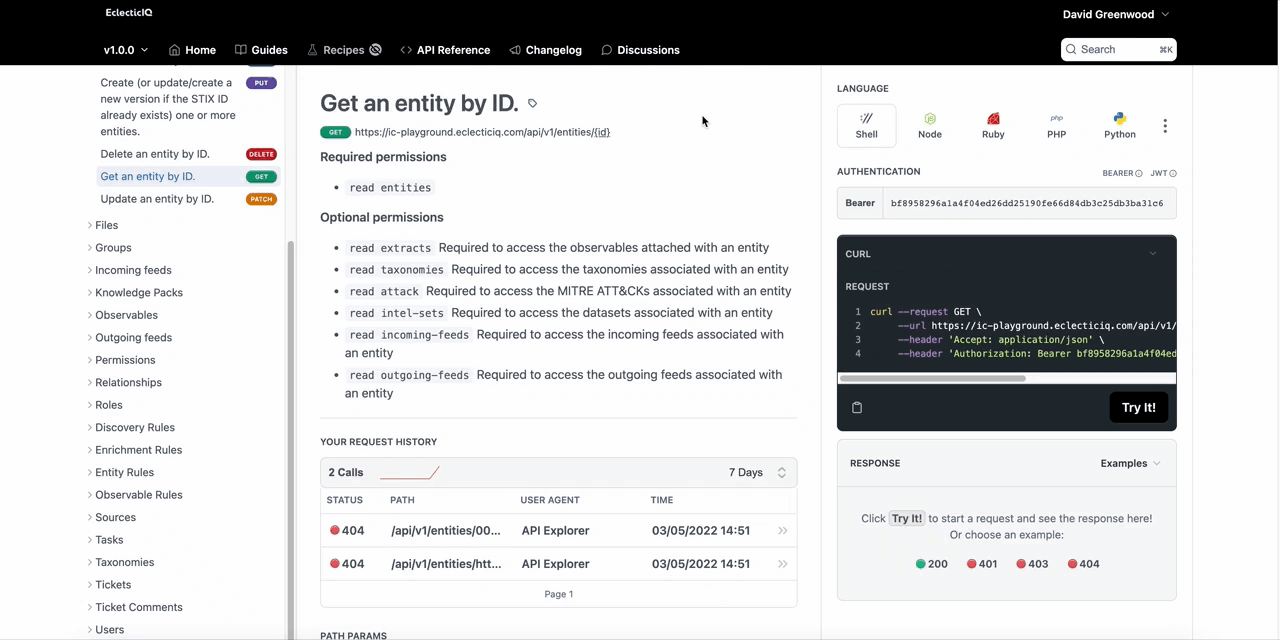Show the 200 example response
1280x640 pixels.
[x=932, y=564]
